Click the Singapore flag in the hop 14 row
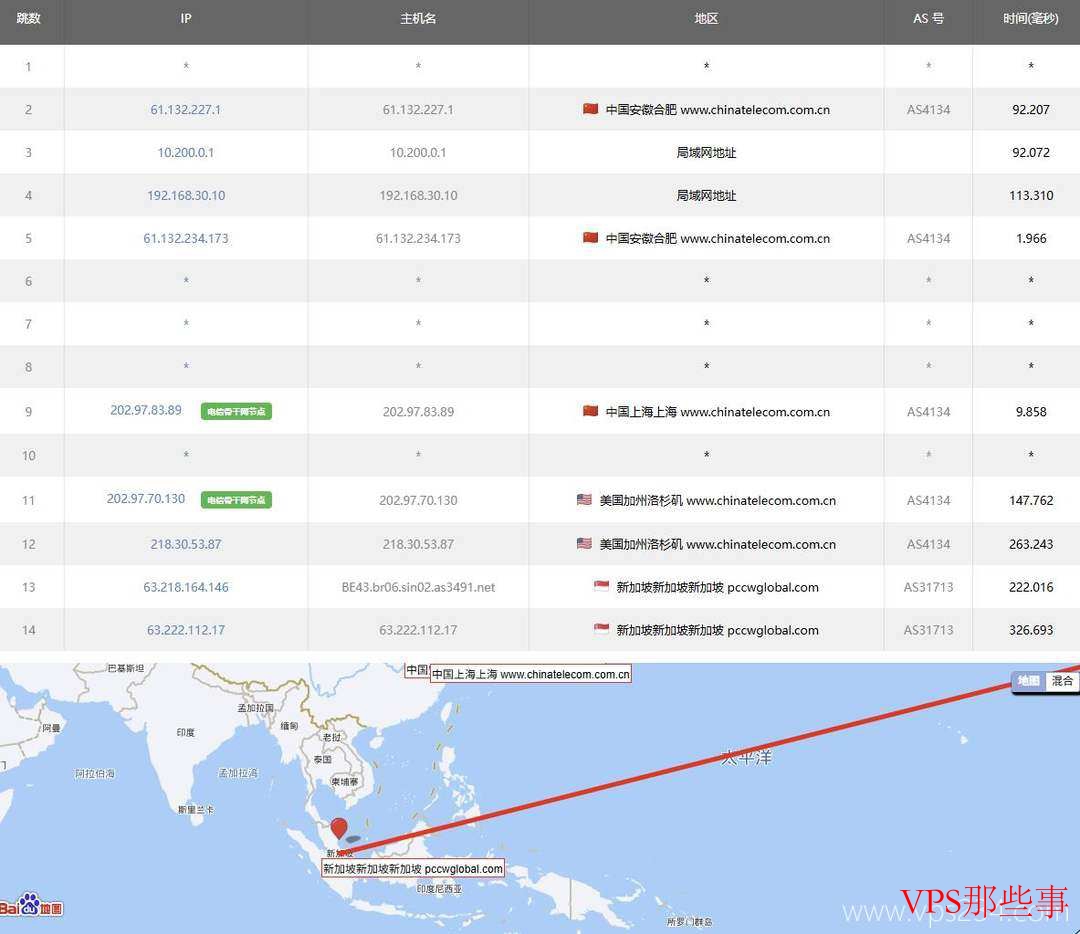This screenshot has height=934, width=1080. (x=601, y=629)
